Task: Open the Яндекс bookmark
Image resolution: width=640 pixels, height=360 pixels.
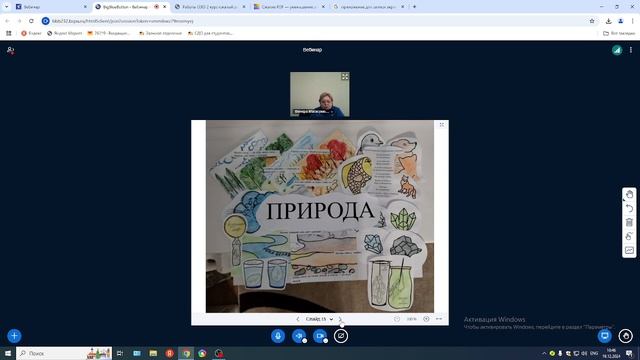Action: [x=31, y=33]
